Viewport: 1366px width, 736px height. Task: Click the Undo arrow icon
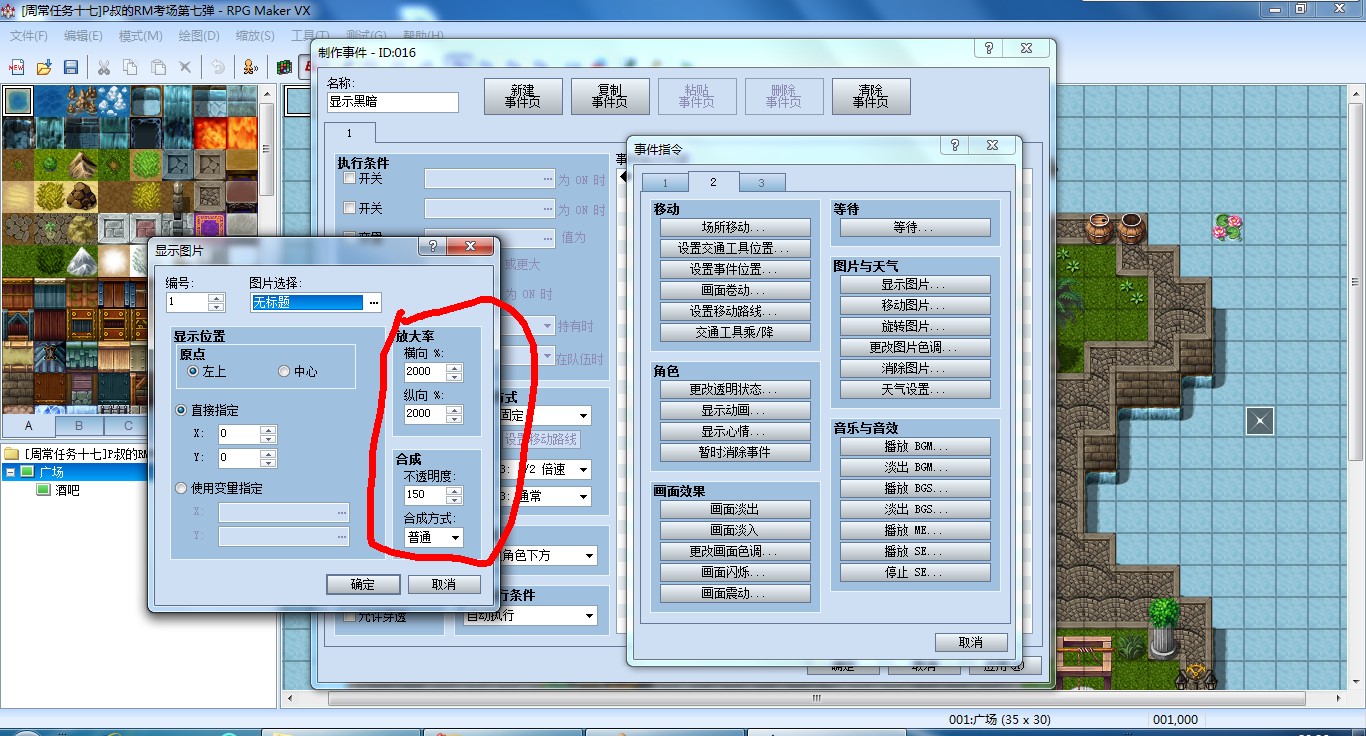pos(217,67)
